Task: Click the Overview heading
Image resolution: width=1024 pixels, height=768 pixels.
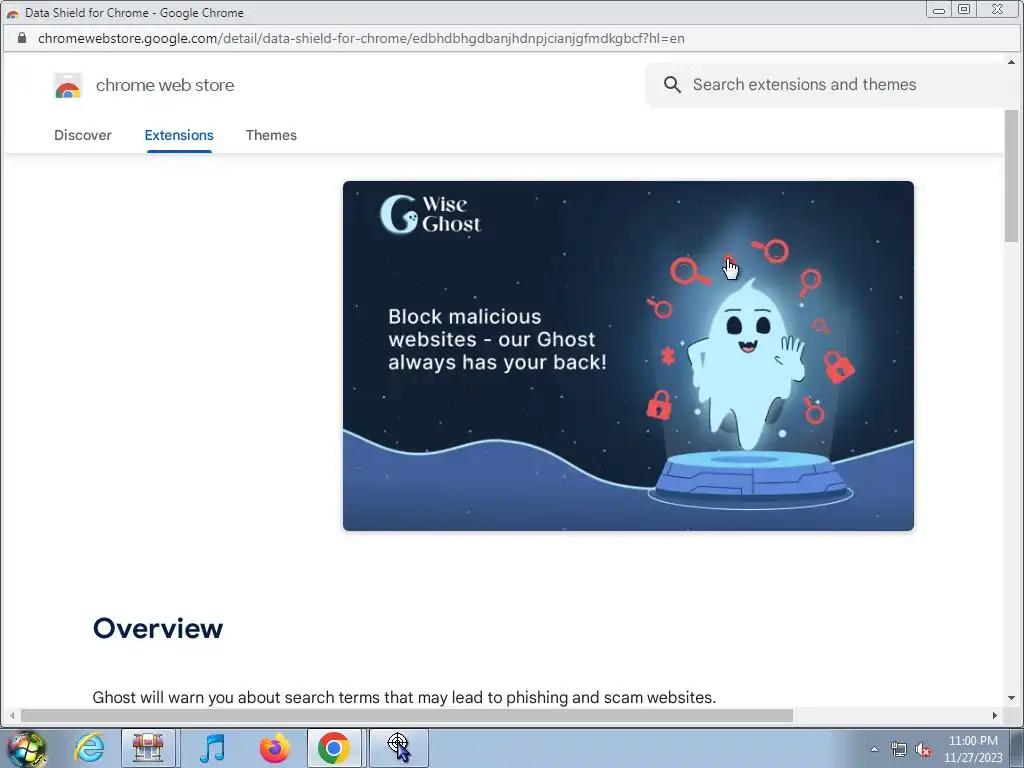Action: click(158, 628)
